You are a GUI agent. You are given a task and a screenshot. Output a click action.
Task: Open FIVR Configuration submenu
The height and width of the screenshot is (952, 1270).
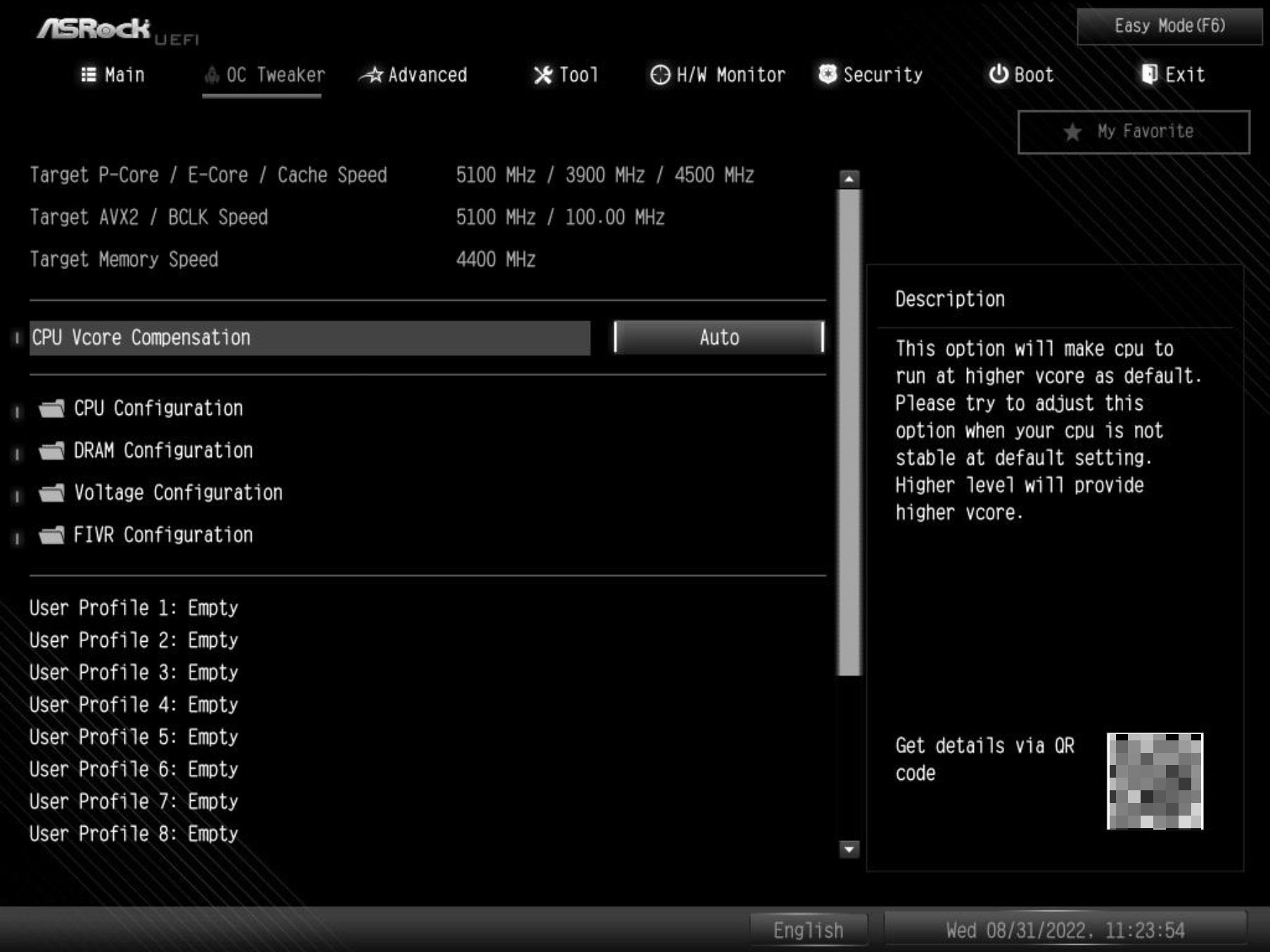click(163, 535)
